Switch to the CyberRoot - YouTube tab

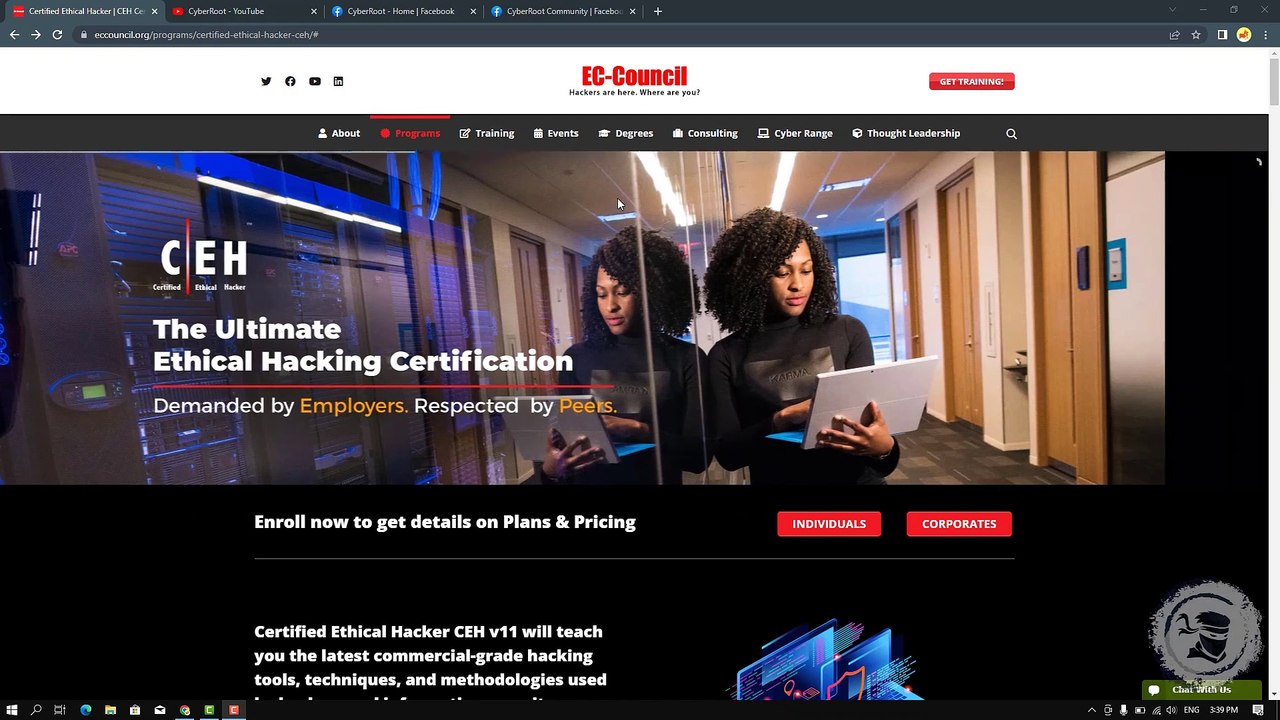point(244,11)
